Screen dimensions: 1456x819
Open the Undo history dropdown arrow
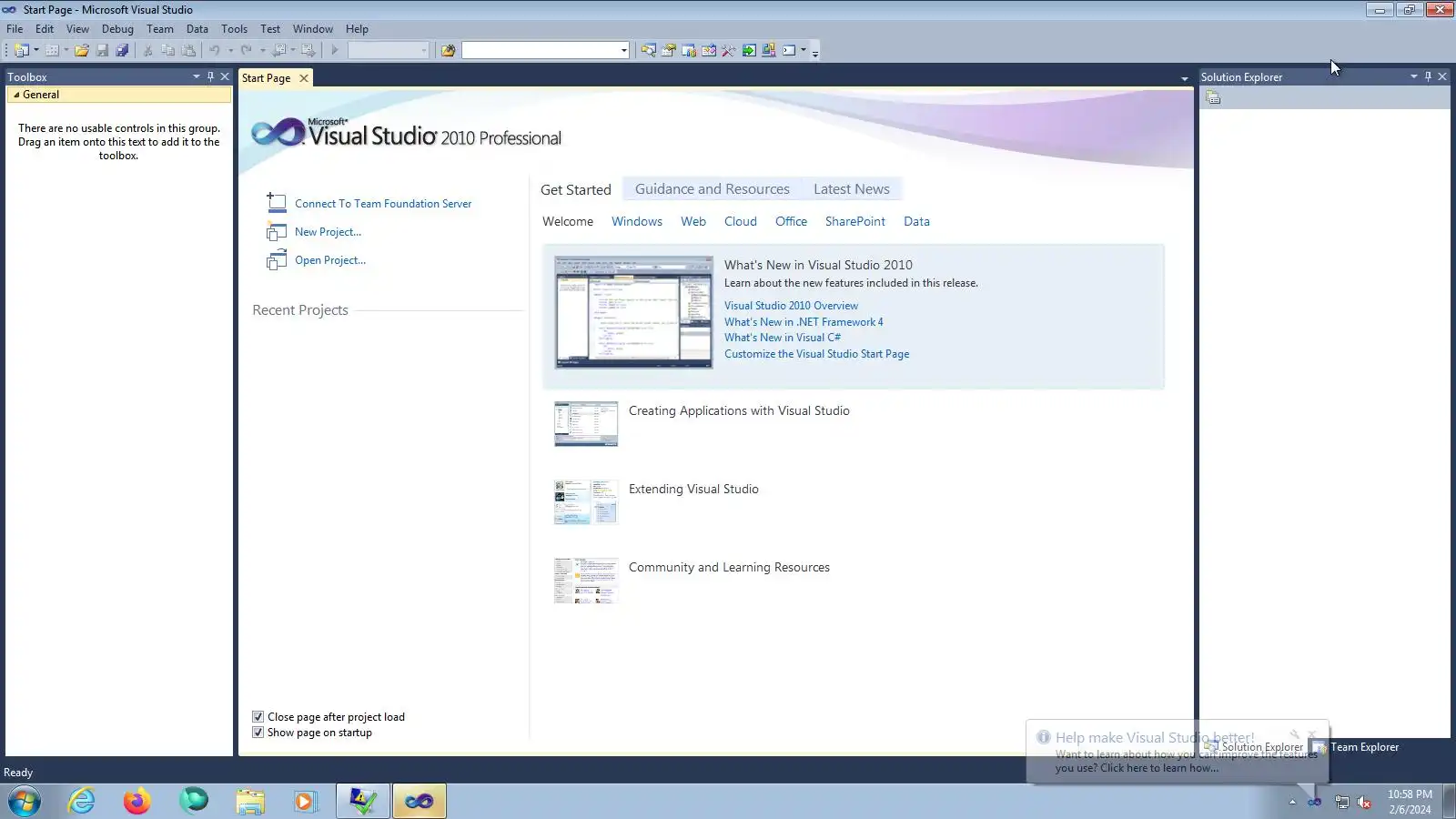click(230, 51)
